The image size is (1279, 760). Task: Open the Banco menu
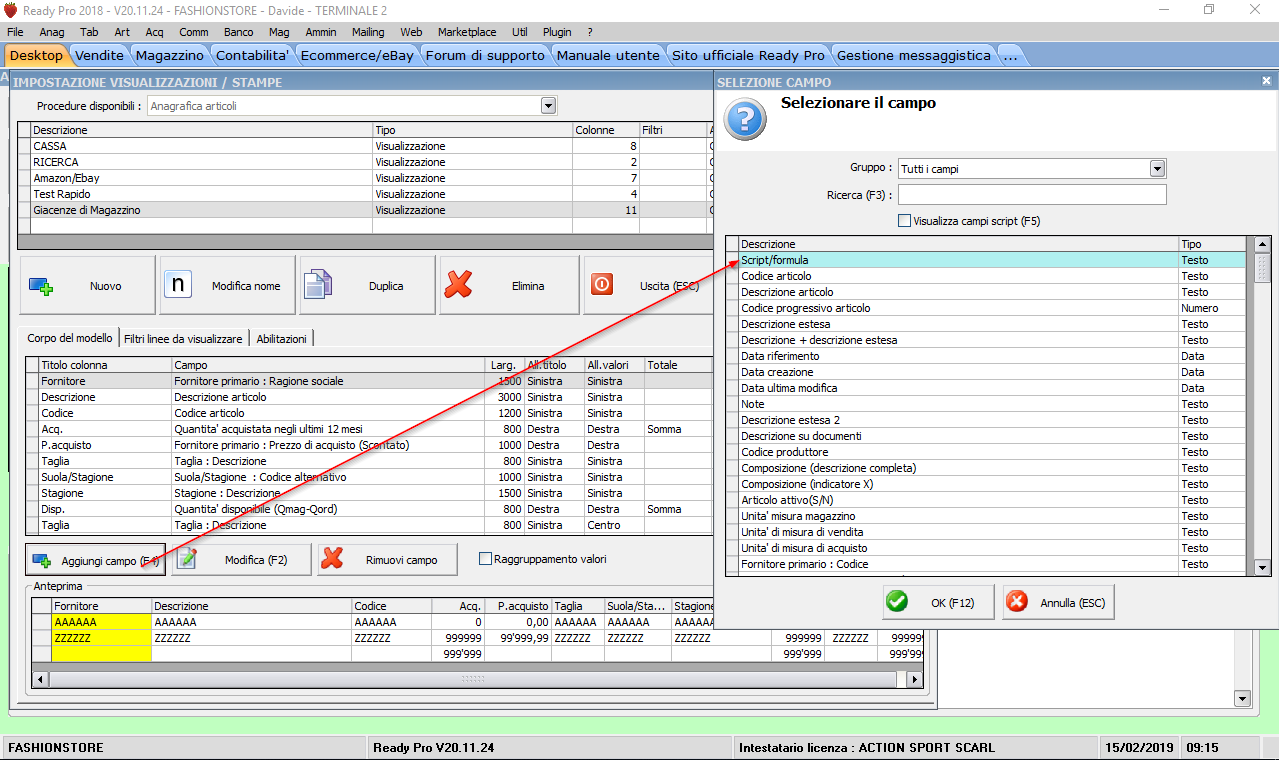[x=238, y=32]
